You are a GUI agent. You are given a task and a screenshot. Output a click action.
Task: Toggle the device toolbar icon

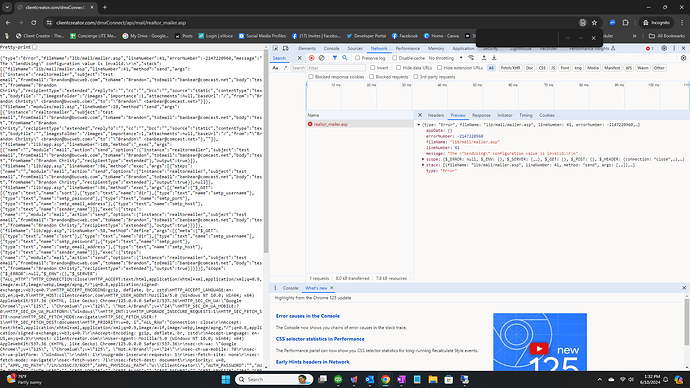(286, 48)
